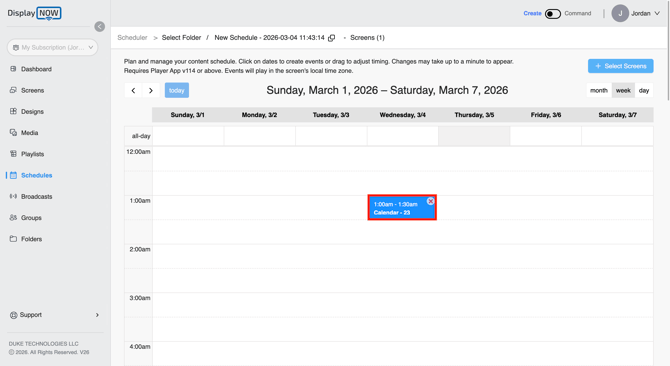The height and width of the screenshot is (366, 670).
Task: Open Folders label in sidebar
Action: click(32, 239)
